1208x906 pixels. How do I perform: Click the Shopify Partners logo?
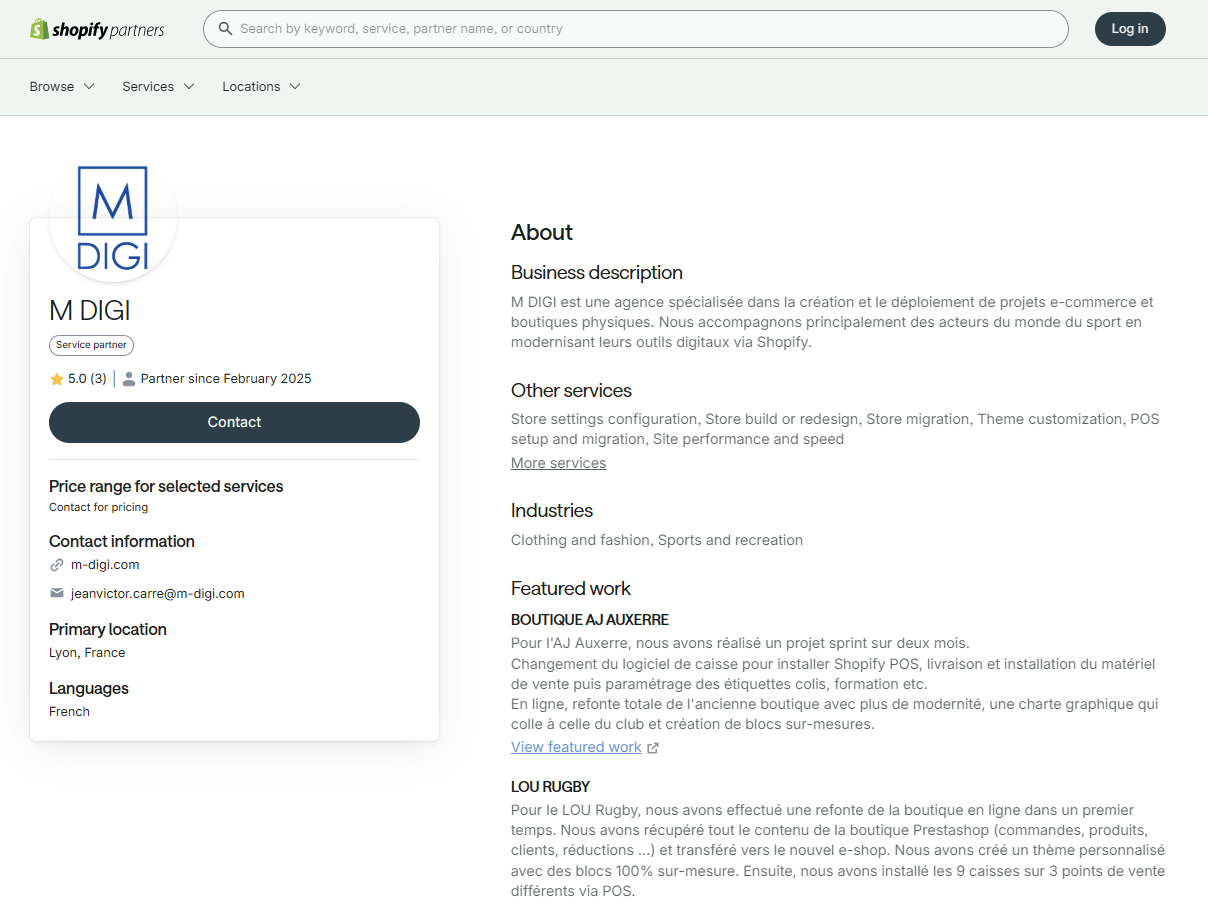point(97,29)
